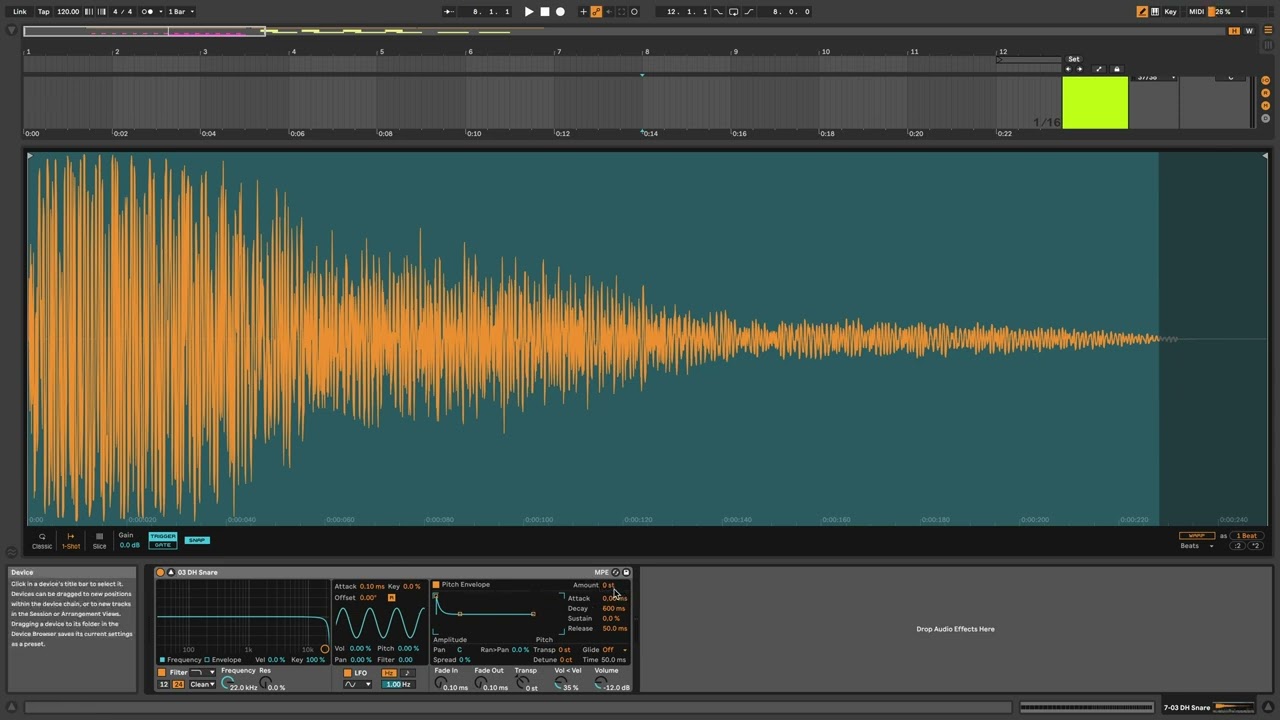1280x720 pixels.
Task: Click the Volume knob
Action: [600, 682]
